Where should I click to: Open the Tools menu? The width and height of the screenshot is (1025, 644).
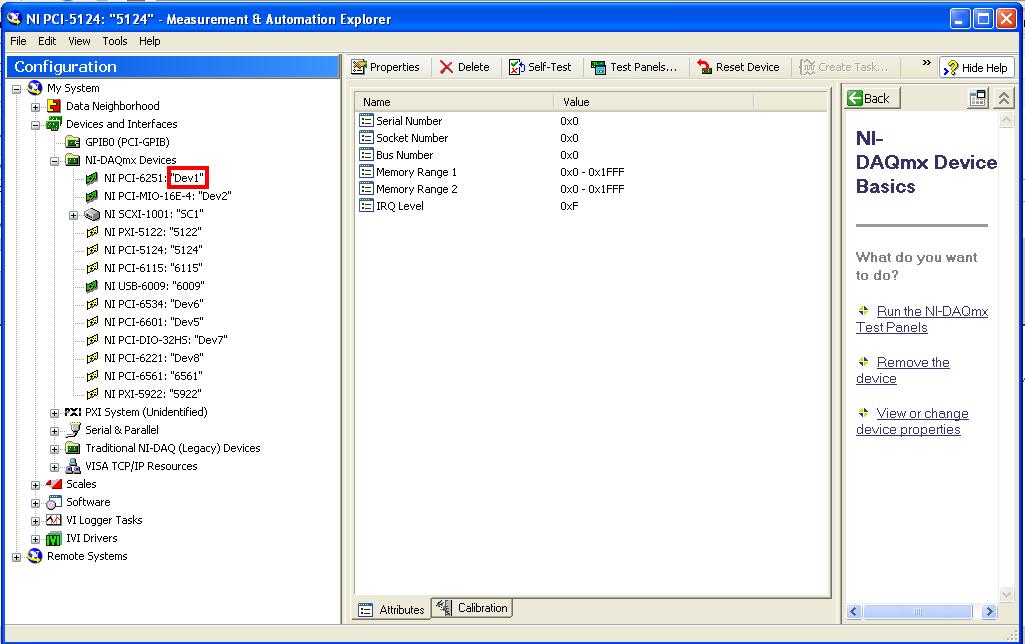click(114, 41)
